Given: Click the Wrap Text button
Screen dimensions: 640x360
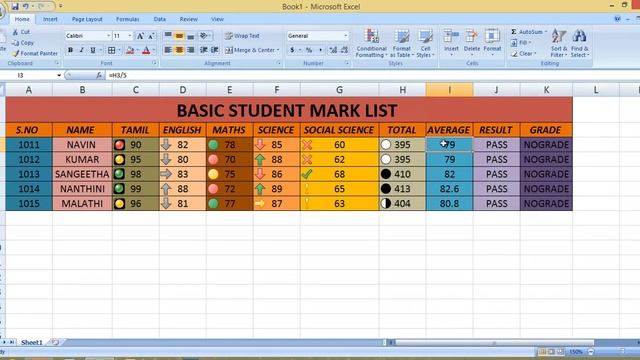Looking at the screenshot, I should pyautogui.click(x=242, y=36).
